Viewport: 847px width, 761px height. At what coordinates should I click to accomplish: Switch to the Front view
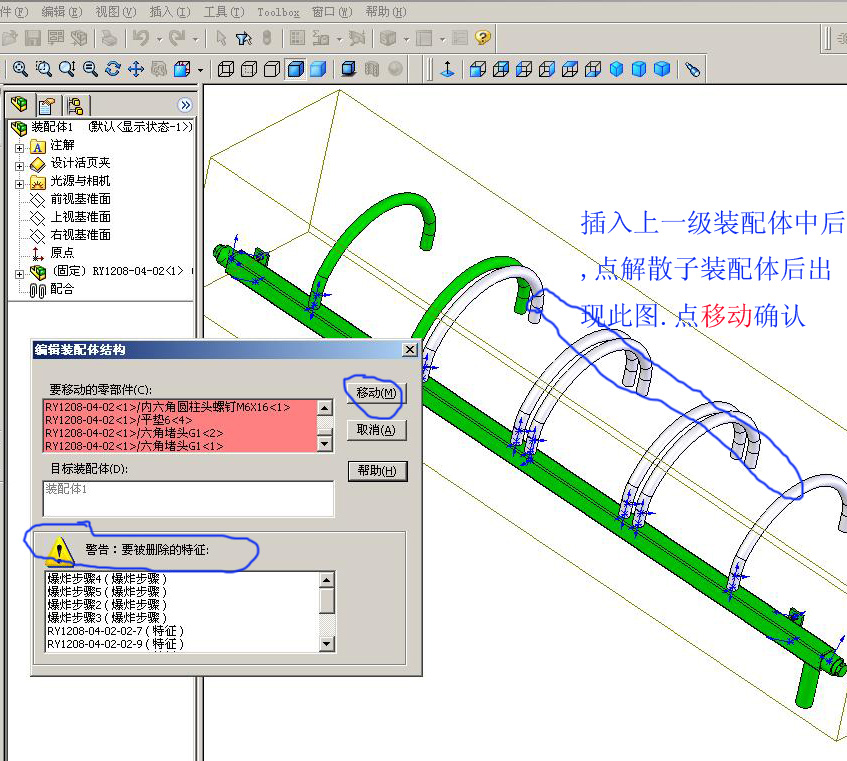478,69
